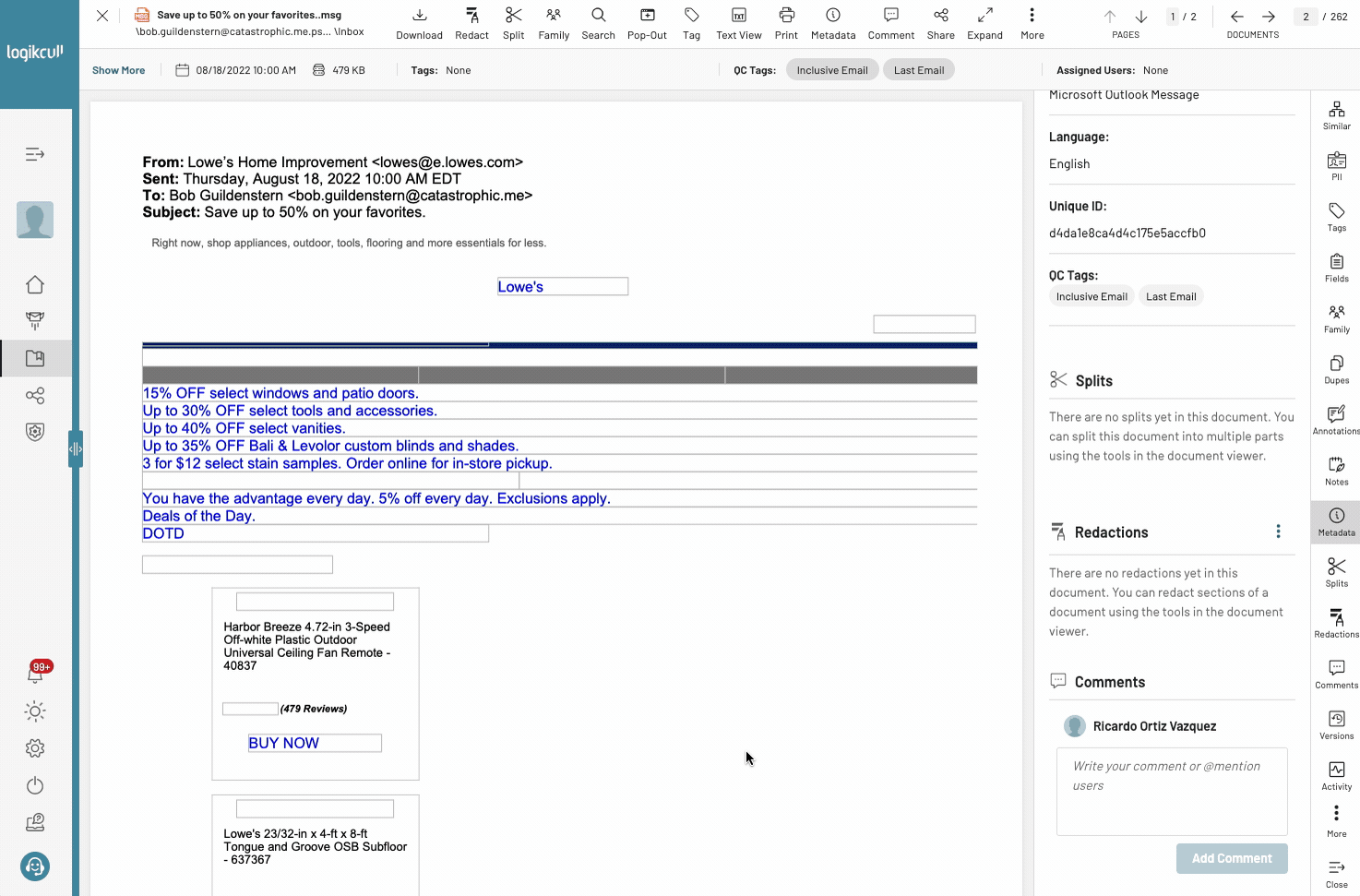Open the Similar panel in right sidebar
The height and width of the screenshot is (896, 1360).
pos(1336,115)
